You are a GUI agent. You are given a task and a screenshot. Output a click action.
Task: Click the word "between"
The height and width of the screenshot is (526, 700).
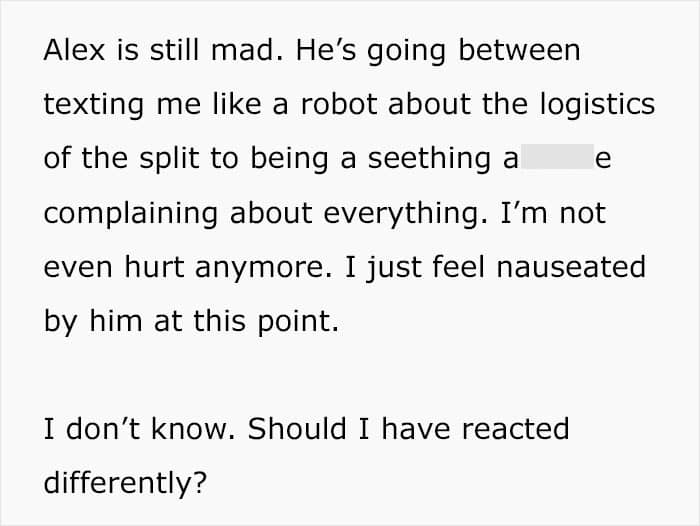coord(519,50)
